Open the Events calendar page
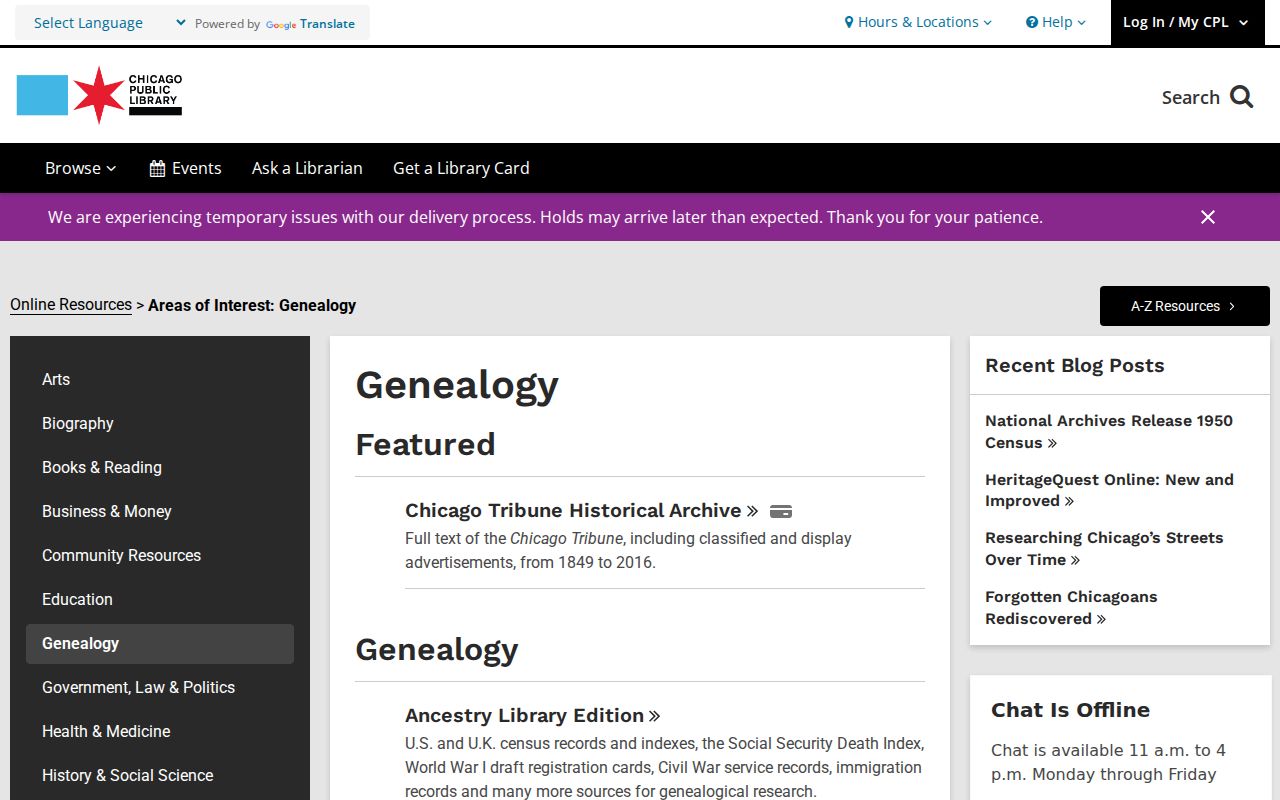1280x800 pixels. pos(185,168)
